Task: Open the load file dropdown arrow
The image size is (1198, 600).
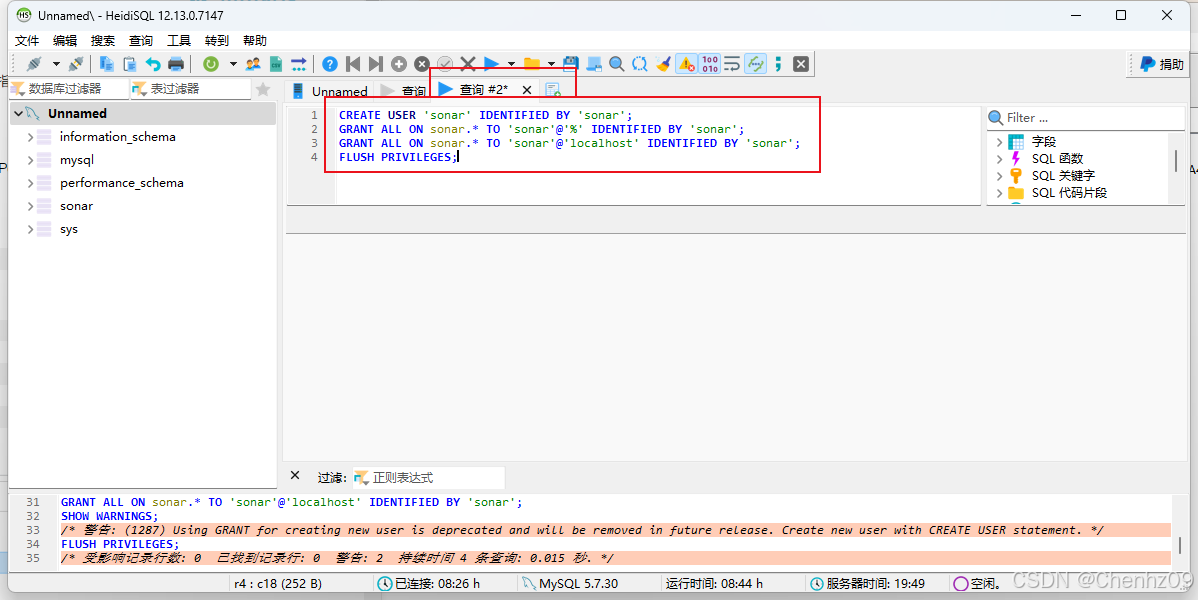Action: (x=552, y=64)
